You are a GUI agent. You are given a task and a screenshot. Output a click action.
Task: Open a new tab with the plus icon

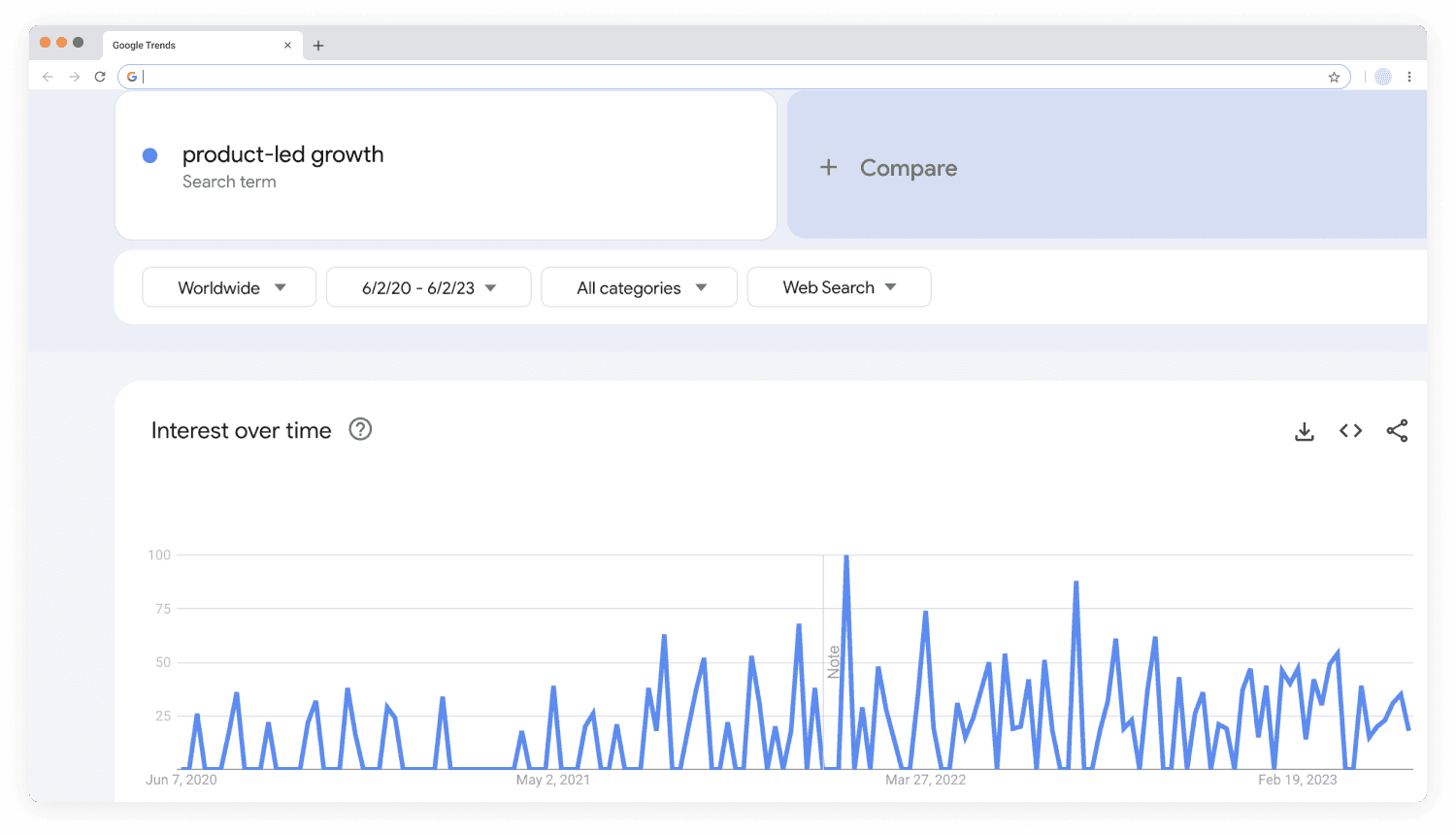click(x=318, y=46)
